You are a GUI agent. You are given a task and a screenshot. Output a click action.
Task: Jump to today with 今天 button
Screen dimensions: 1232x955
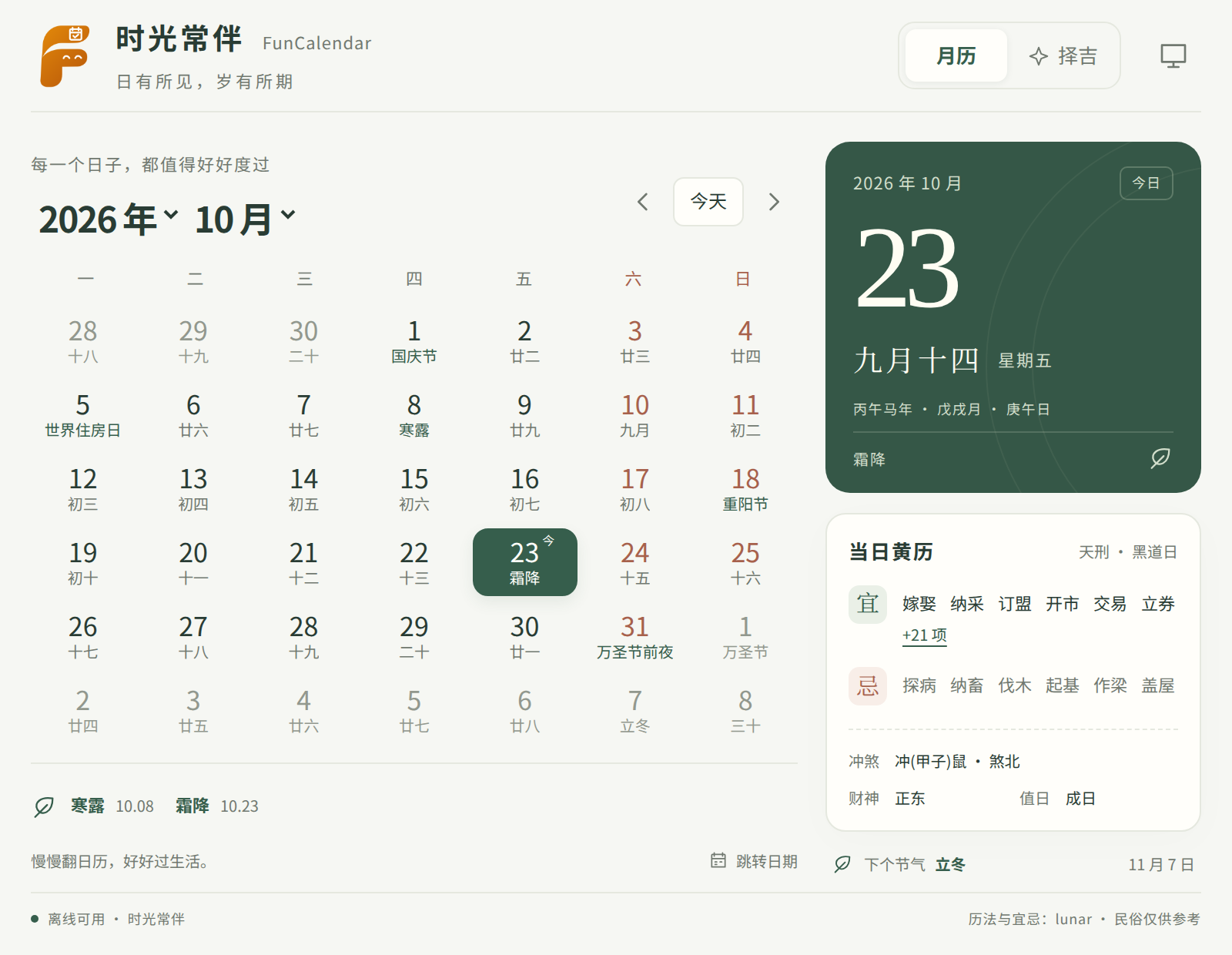pyautogui.click(x=708, y=202)
